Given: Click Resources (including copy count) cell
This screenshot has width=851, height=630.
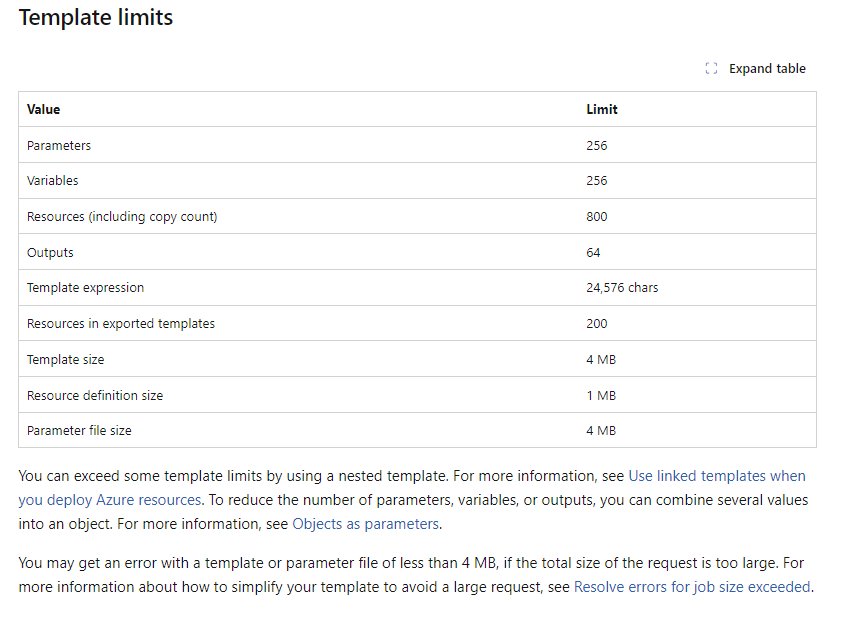Looking at the screenshot, I should 122,217.
